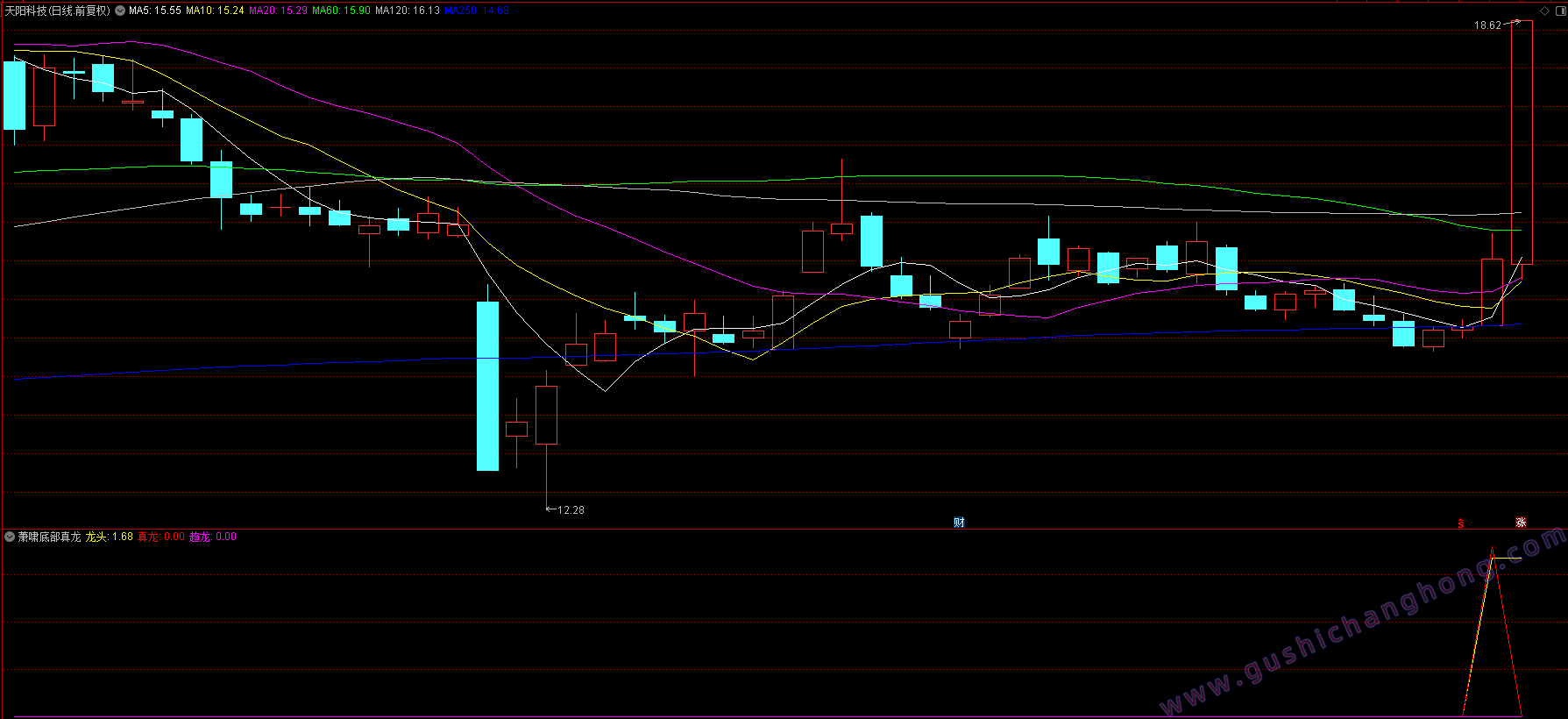Select the magenta MA20: 15.29 label

click(278, 11)
